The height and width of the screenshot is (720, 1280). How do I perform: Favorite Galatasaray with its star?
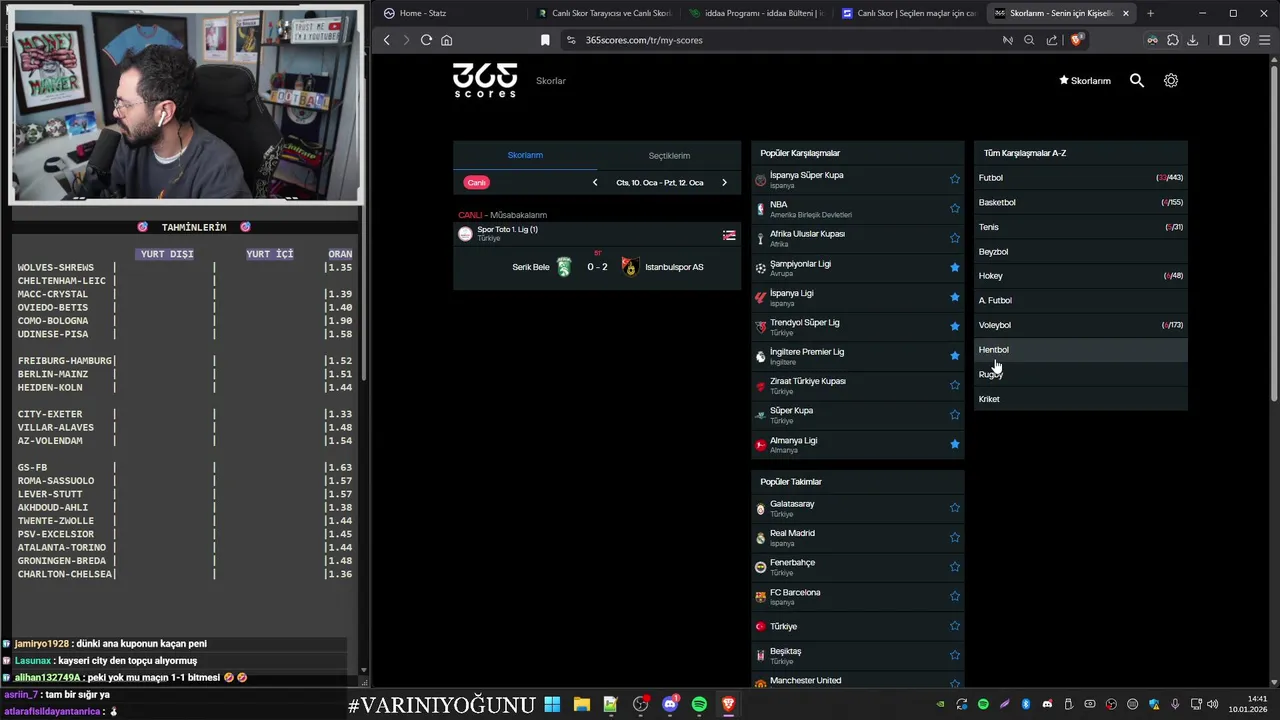point(955,508)
